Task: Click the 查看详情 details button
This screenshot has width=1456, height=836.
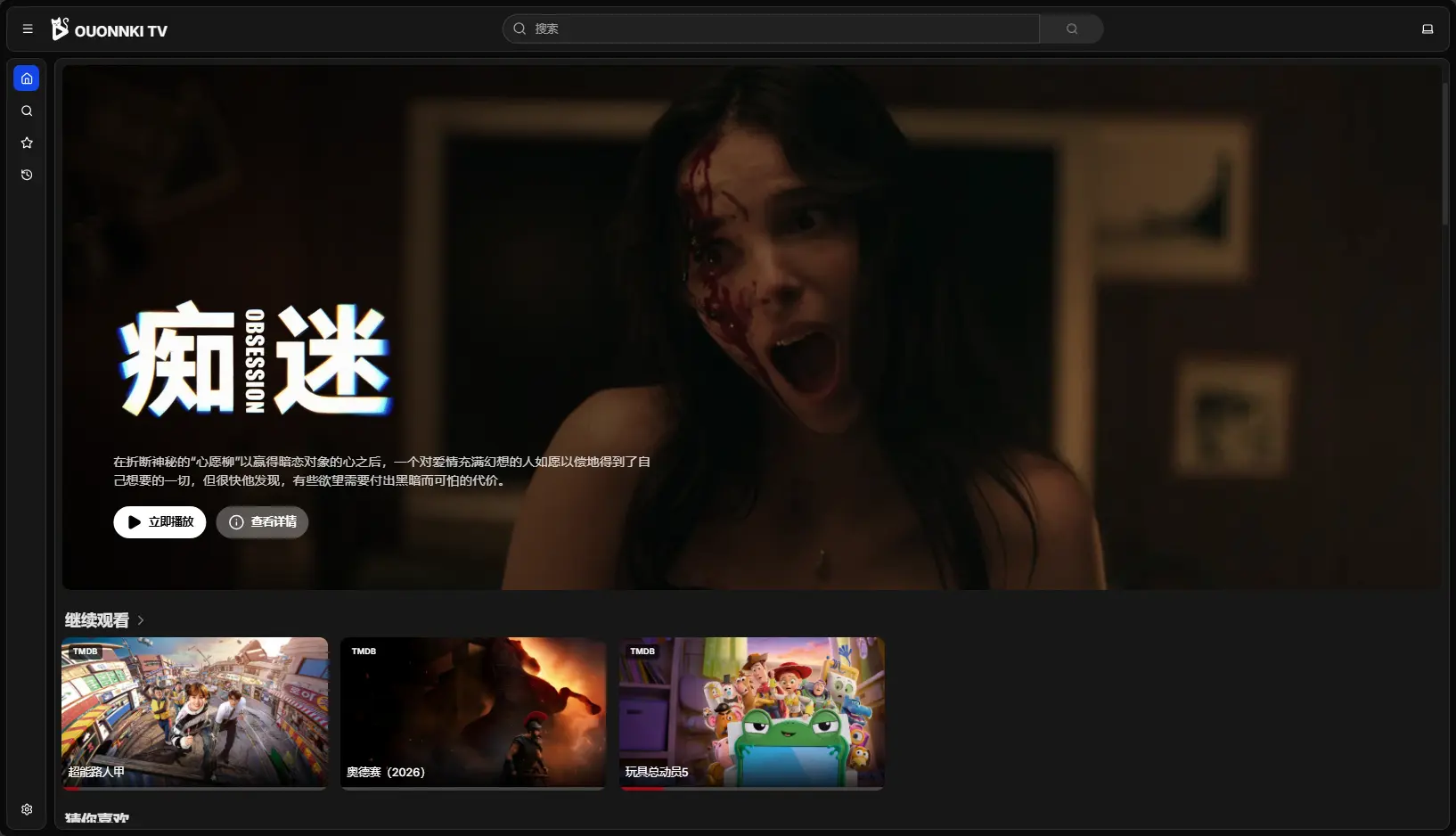Action: [x=262, y=522]
